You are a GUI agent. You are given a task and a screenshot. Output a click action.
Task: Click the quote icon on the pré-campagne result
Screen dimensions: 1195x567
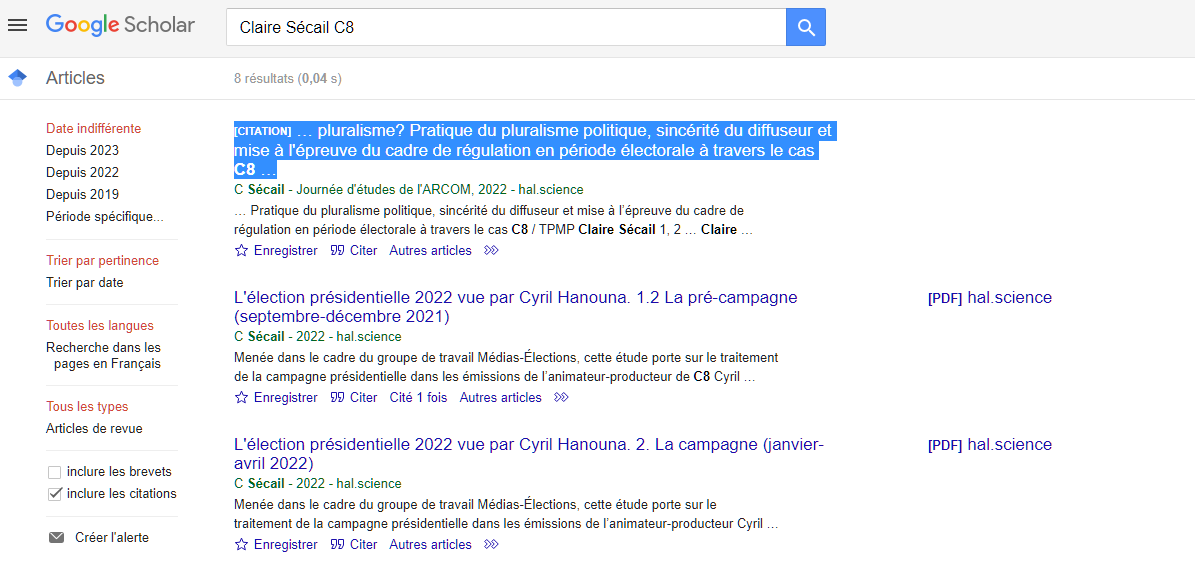(x=337, y=397)
